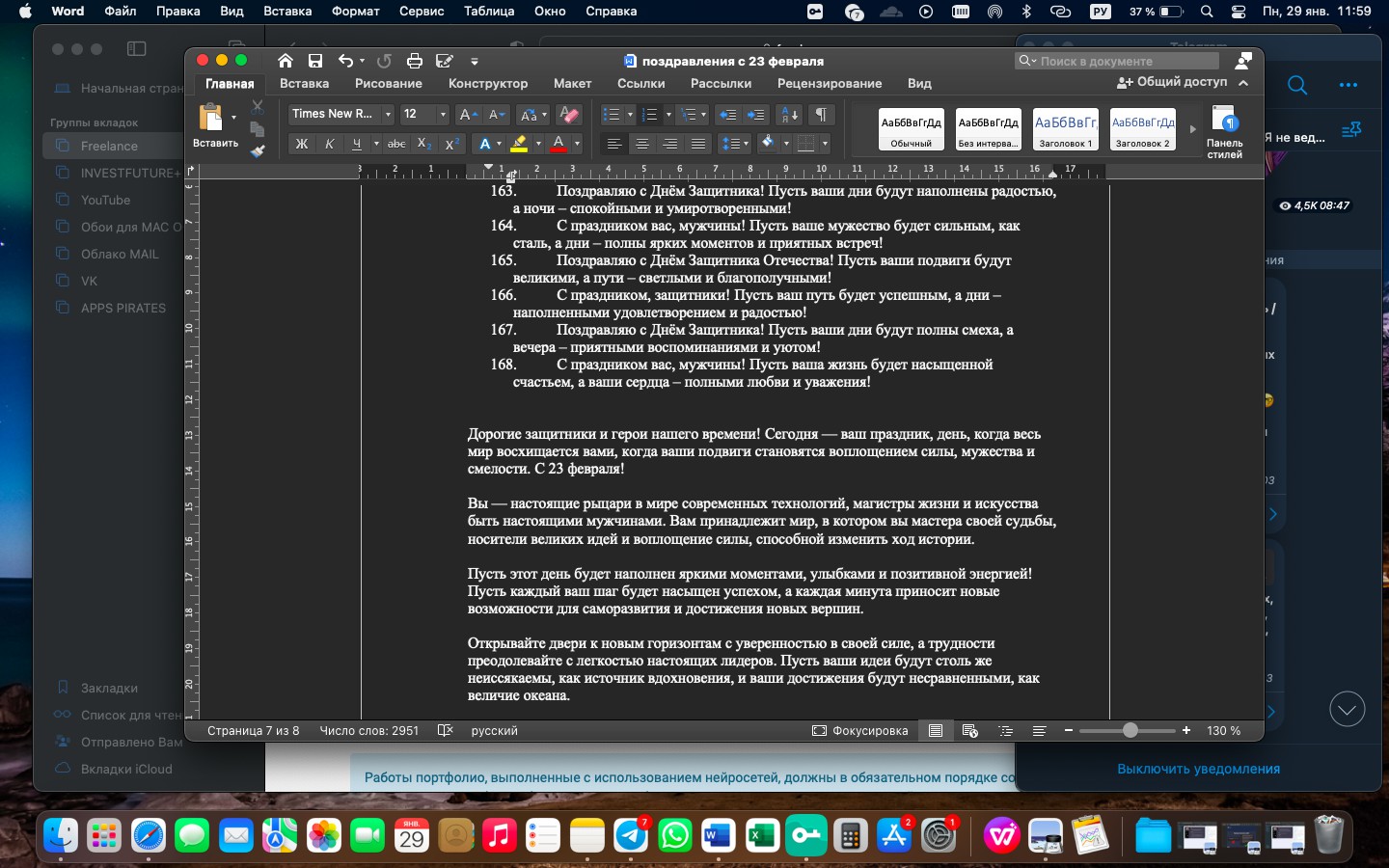Increase the paragraph indent
Viewport: 1389px width, 868px height.
click(757, 115)
